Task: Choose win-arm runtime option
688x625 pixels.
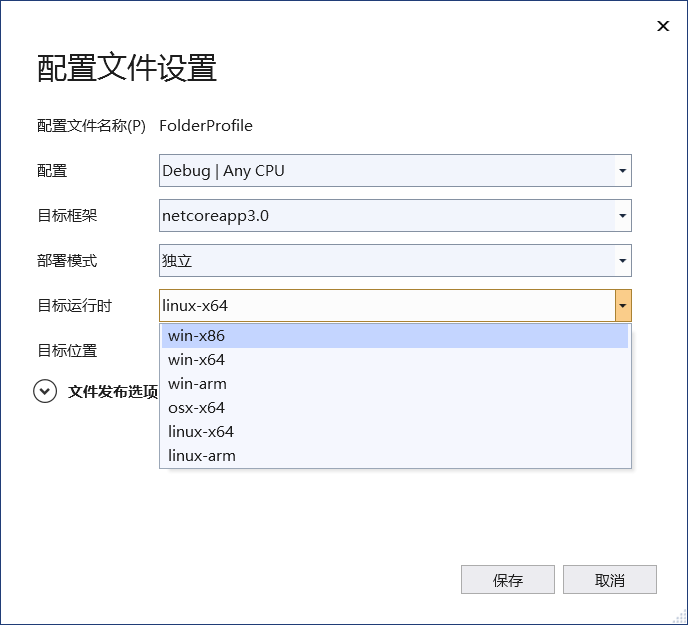Action: pyautogui.click(x=395, y=384)
